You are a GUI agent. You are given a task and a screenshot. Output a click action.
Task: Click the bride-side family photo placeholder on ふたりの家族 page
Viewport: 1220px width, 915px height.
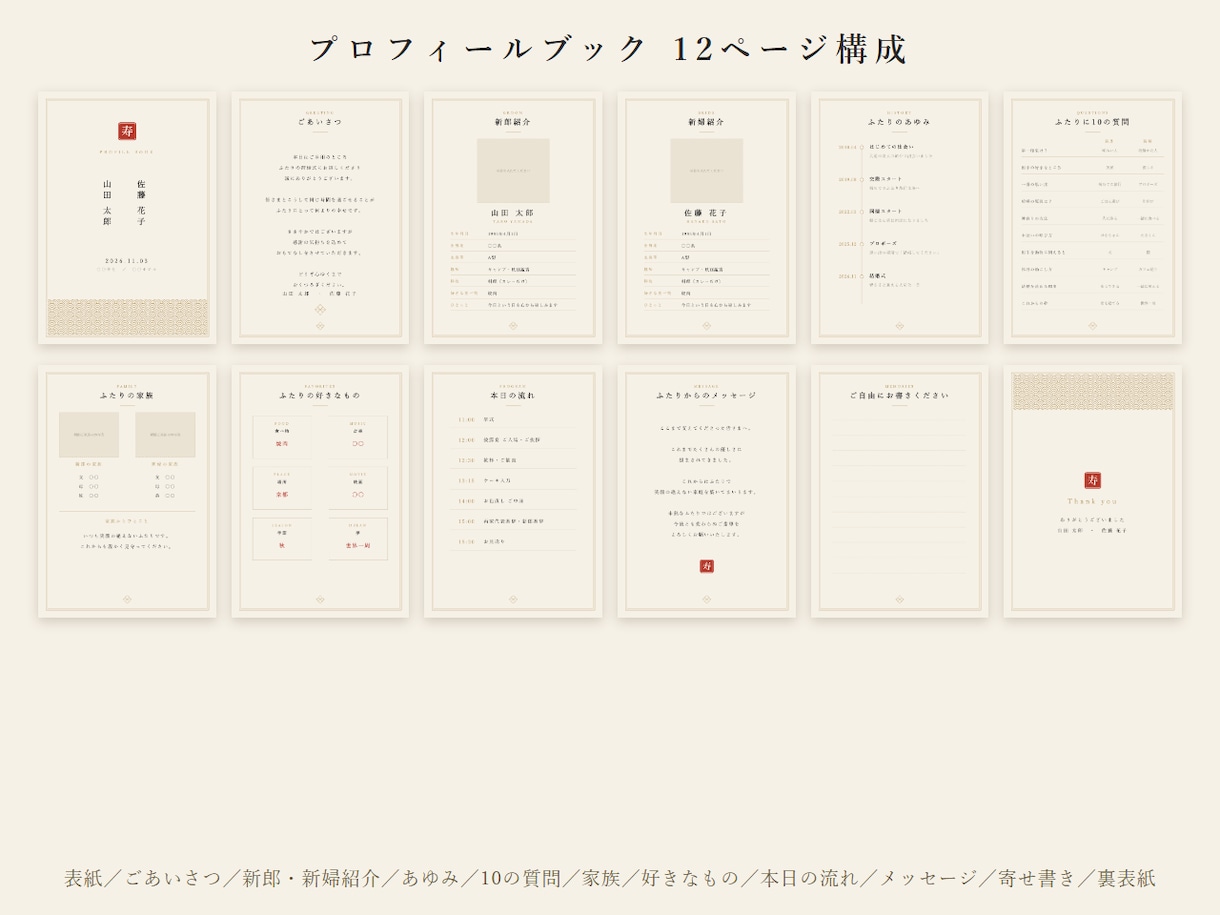pos(165,435)
